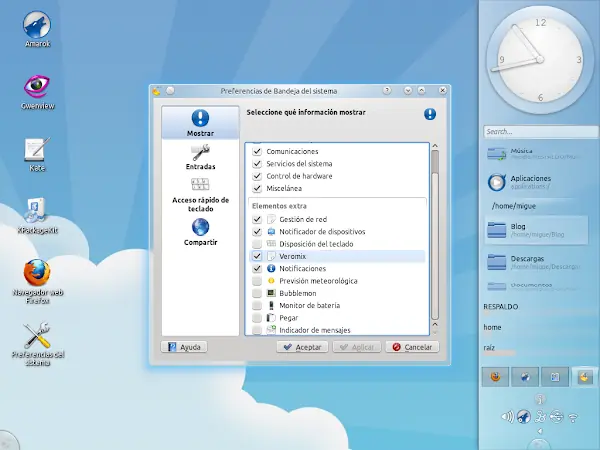Screen dimensions: 600x450
Task: Click the Pegar clipboard icon
Action: point(271,318)
